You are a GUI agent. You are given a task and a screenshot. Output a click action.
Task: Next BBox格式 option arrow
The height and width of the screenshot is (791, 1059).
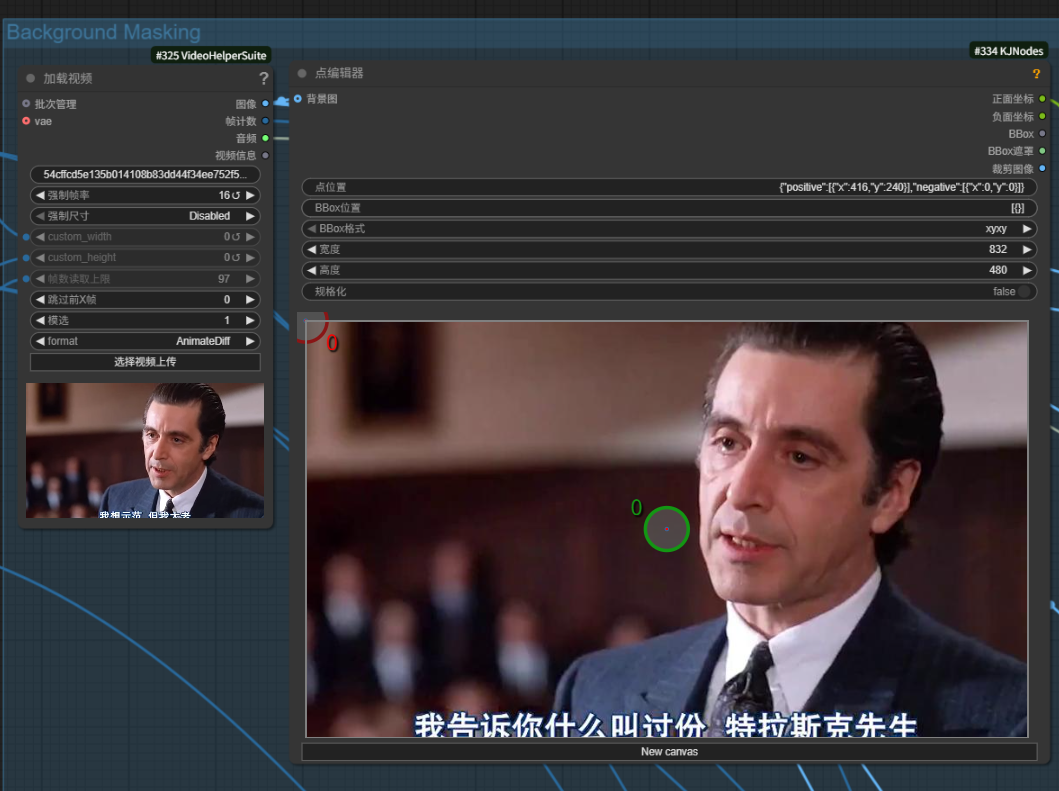pyautogui.click(x=1027, y=229)
